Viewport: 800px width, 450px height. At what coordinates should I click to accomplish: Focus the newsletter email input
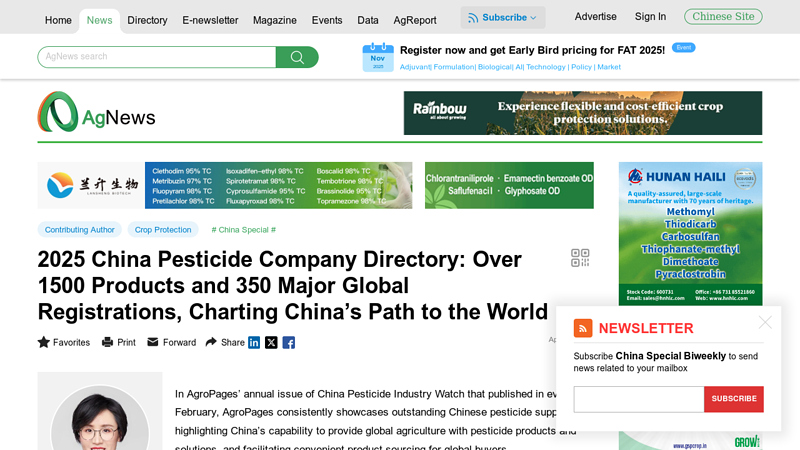coord(639,399)
